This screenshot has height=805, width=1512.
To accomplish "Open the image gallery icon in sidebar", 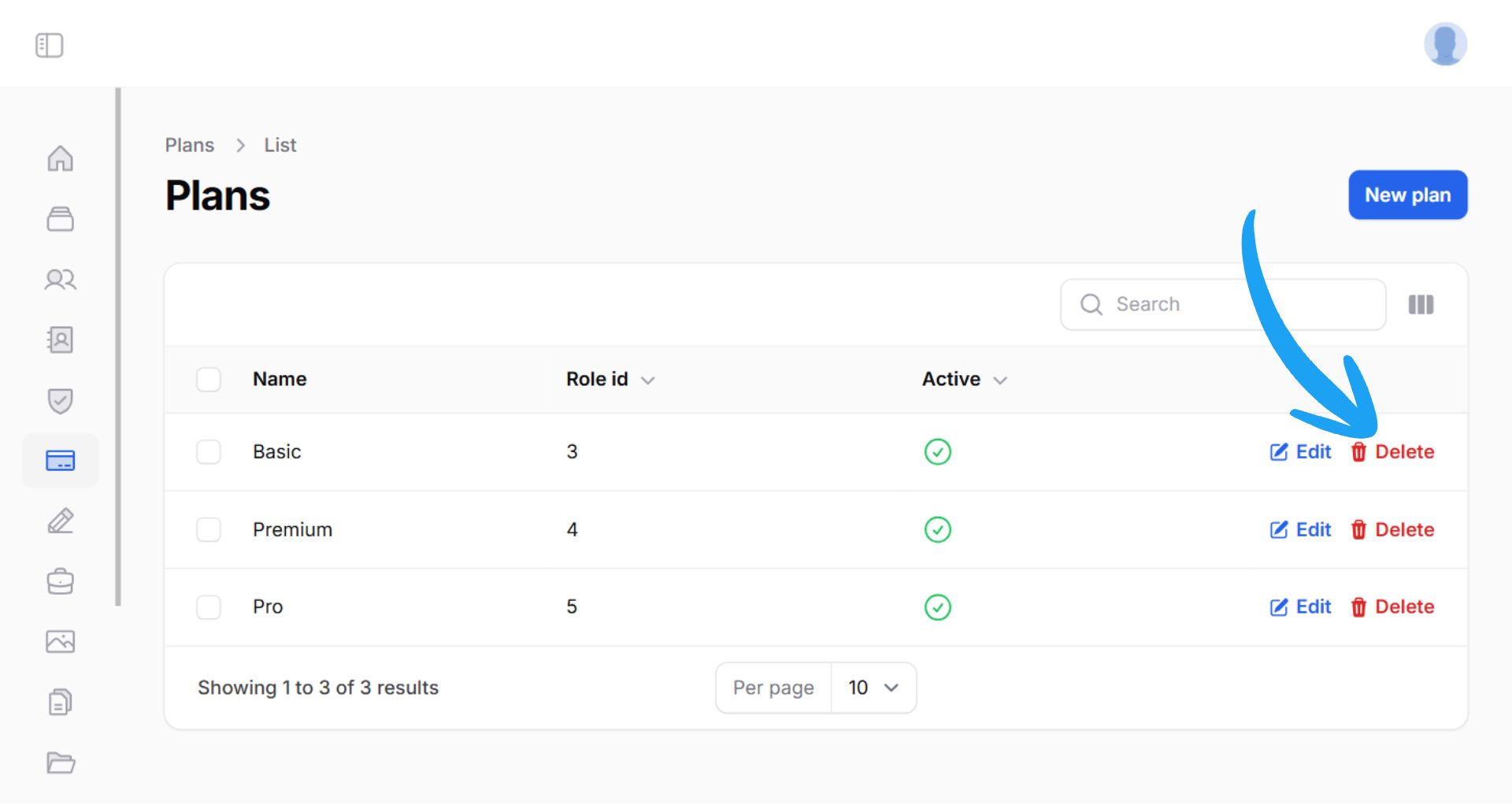I will coord(61,642).
